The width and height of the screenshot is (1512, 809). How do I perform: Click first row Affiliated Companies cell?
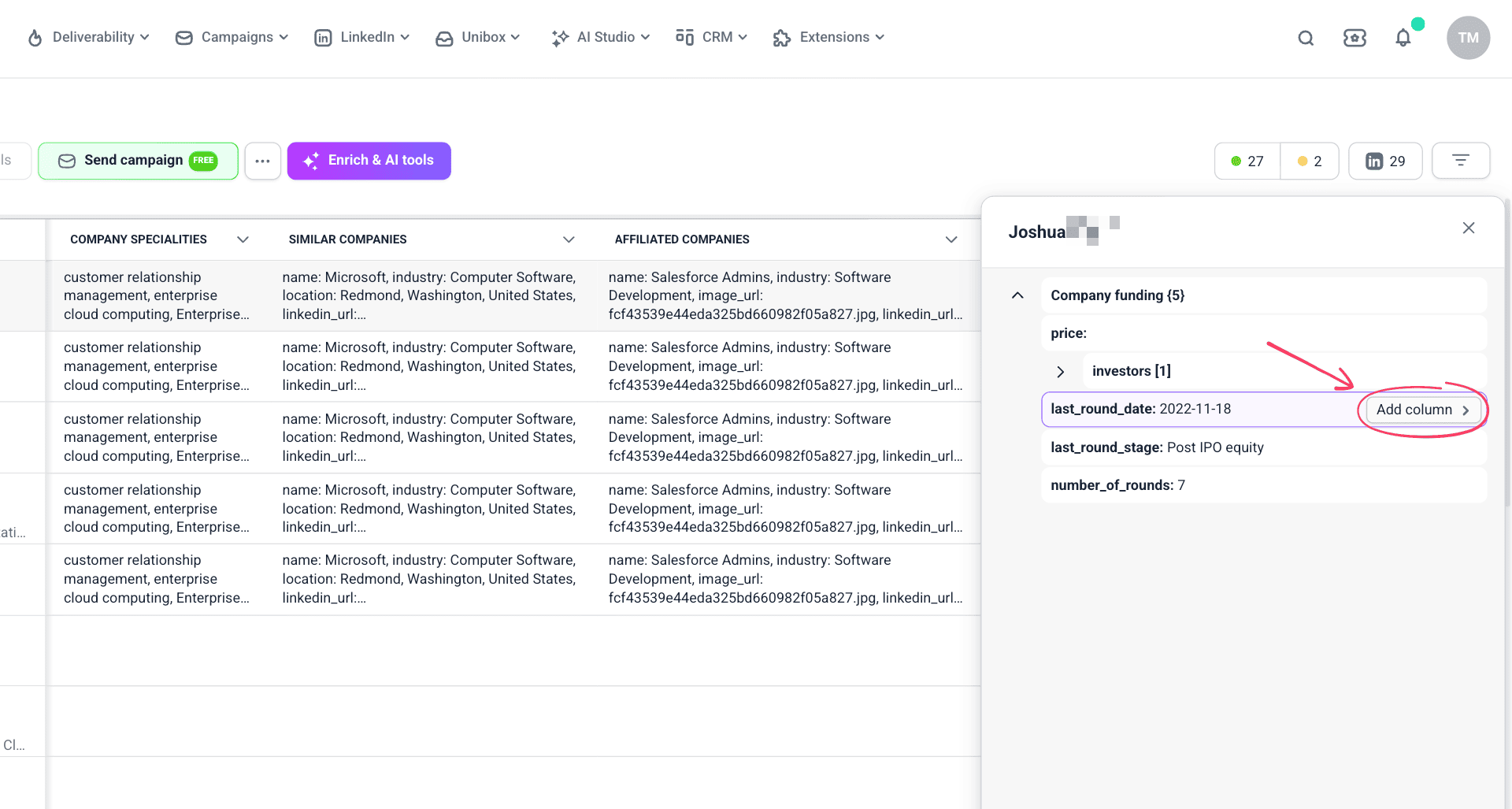tap(785, 295)
